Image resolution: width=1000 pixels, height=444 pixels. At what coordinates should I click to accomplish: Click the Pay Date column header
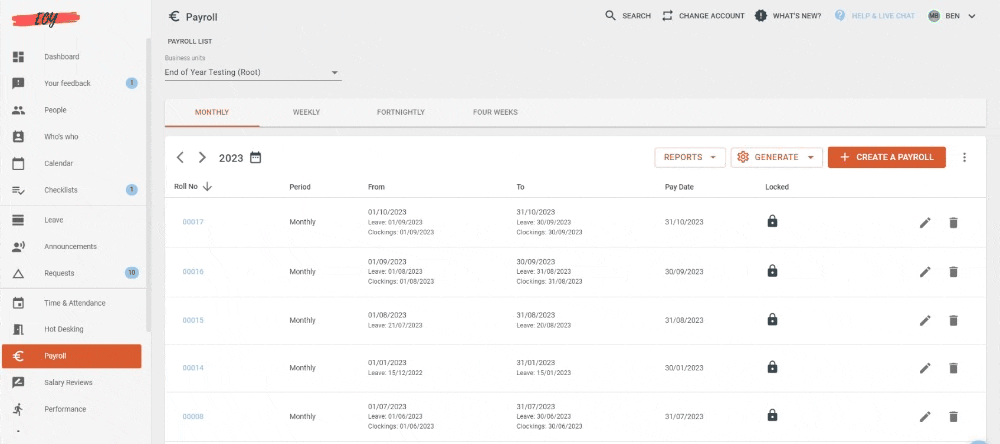point(679,187)
